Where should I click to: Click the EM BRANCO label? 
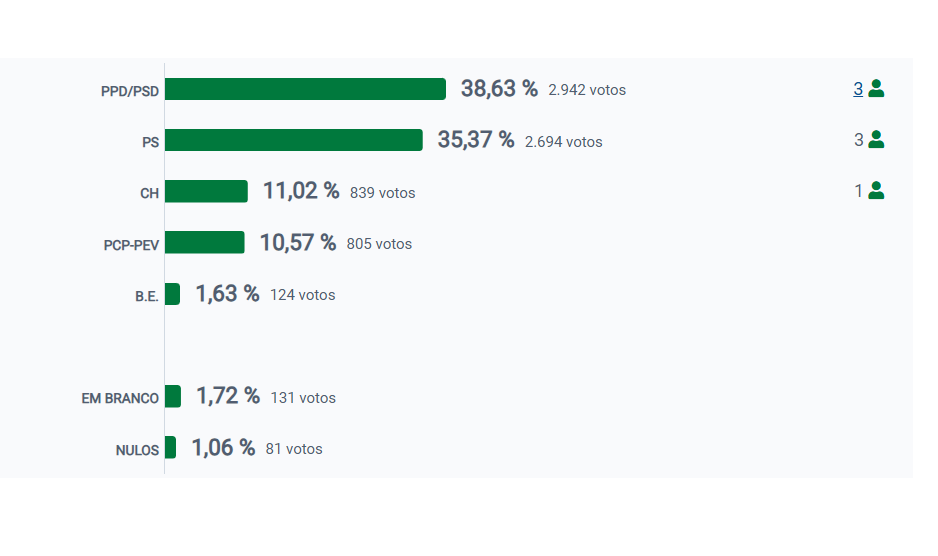coord(120,398)
